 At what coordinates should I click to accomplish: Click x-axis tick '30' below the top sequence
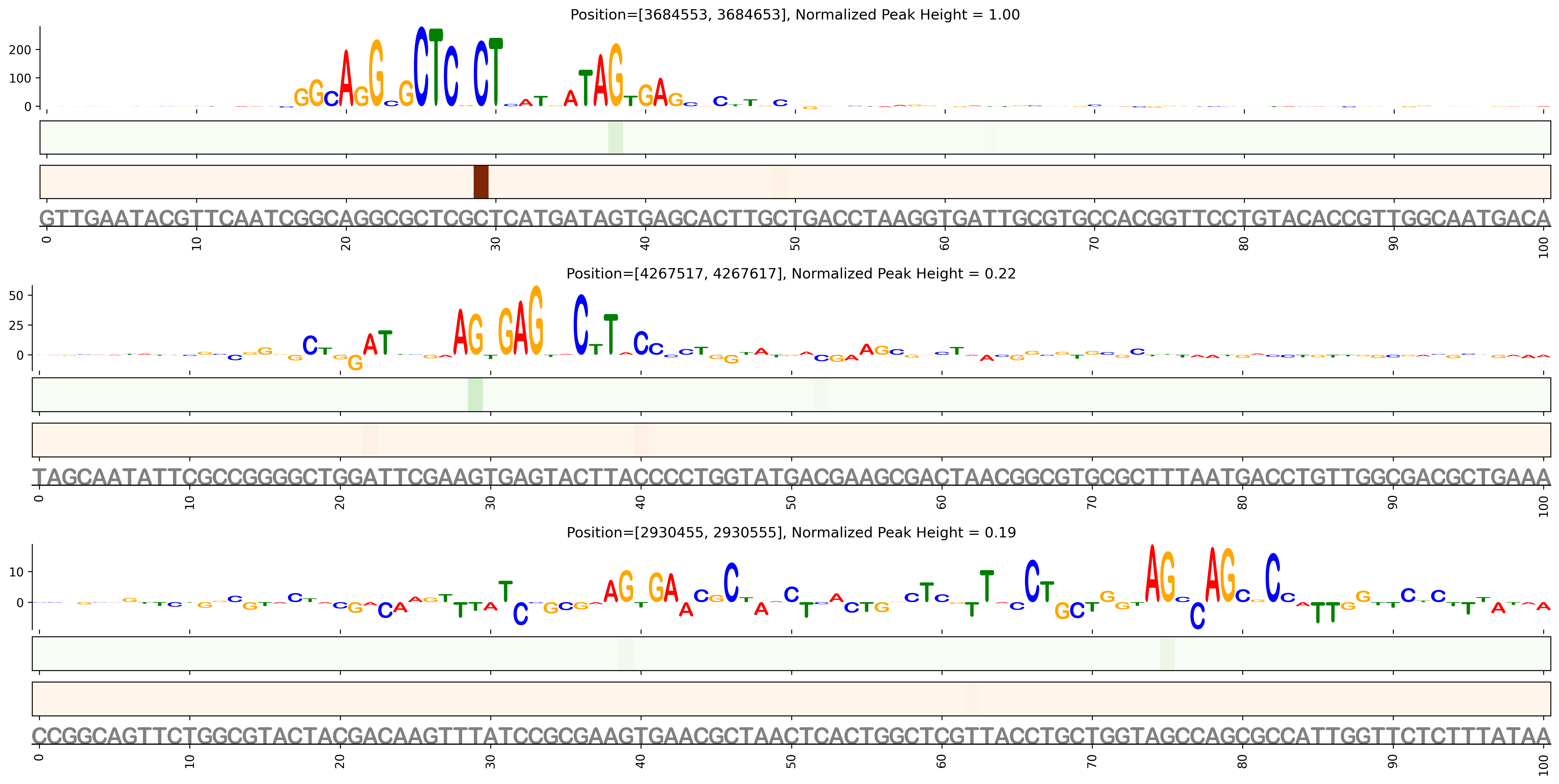pos(496,243)
